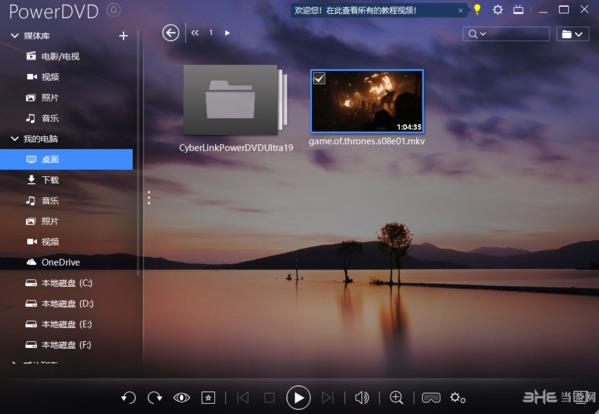The width and height of the screenshot is (599, 414).
Task: Mute the volume speaker icon
Action: [362, 398]
